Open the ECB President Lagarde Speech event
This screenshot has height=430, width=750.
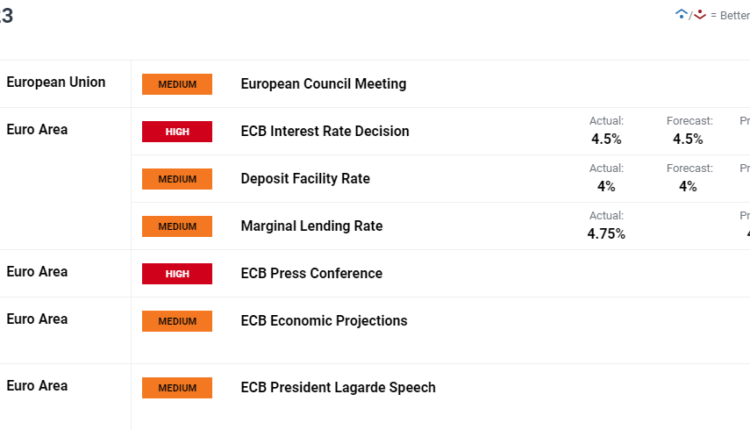tap(338, 388)
